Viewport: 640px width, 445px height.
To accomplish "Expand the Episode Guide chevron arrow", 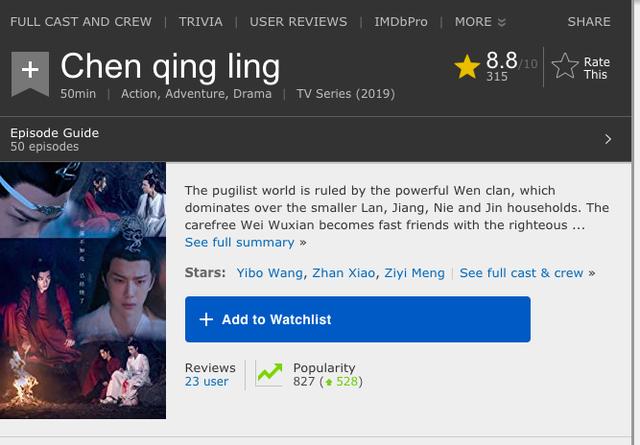I will click(608, 140).
